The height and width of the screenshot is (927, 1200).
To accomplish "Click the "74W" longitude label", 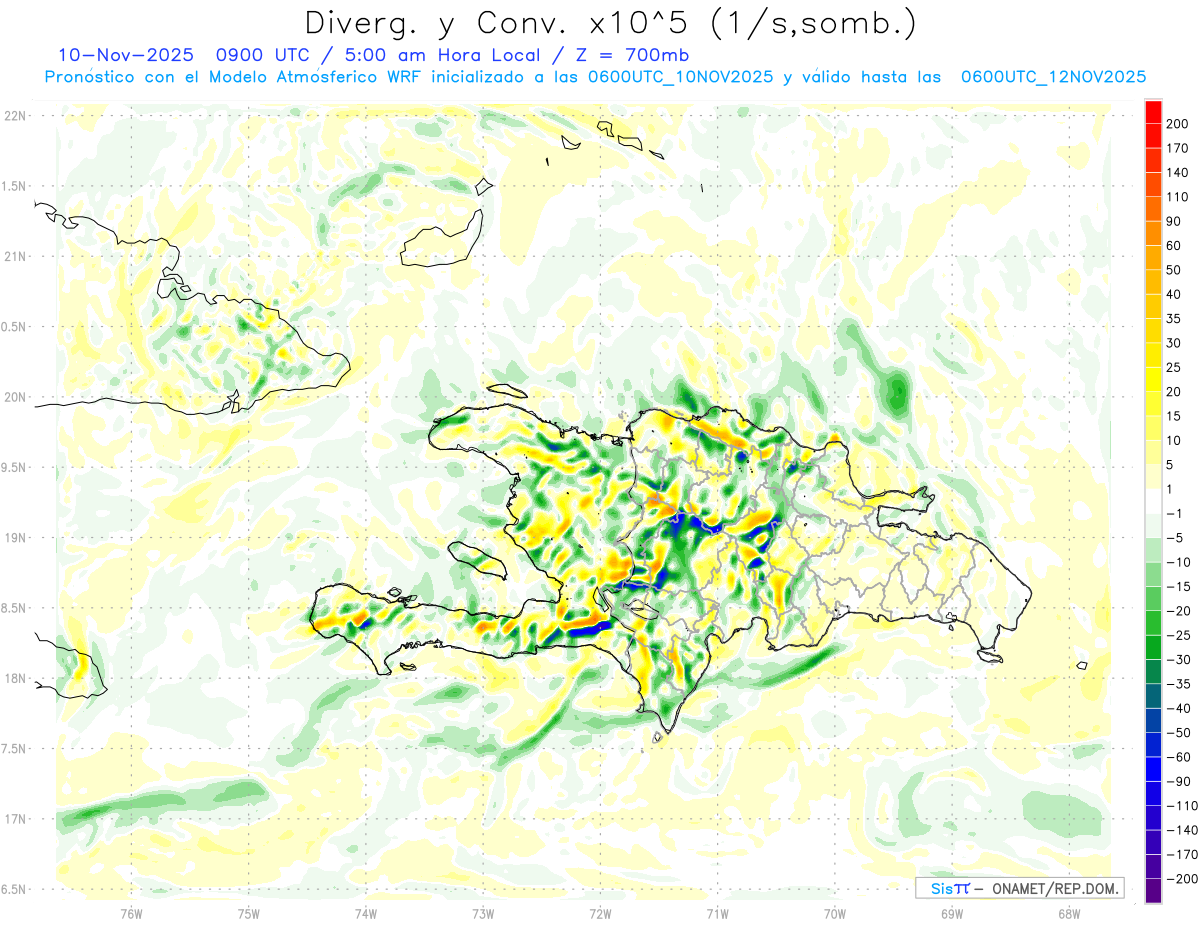I will [x=366, y=913].
